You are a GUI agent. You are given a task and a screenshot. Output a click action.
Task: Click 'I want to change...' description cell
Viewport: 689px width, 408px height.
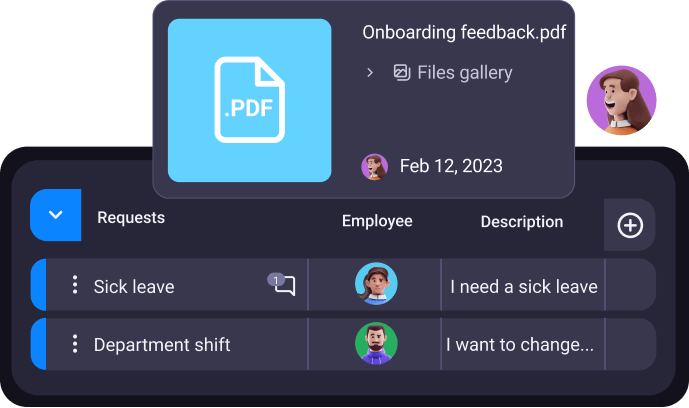point(523,344)
